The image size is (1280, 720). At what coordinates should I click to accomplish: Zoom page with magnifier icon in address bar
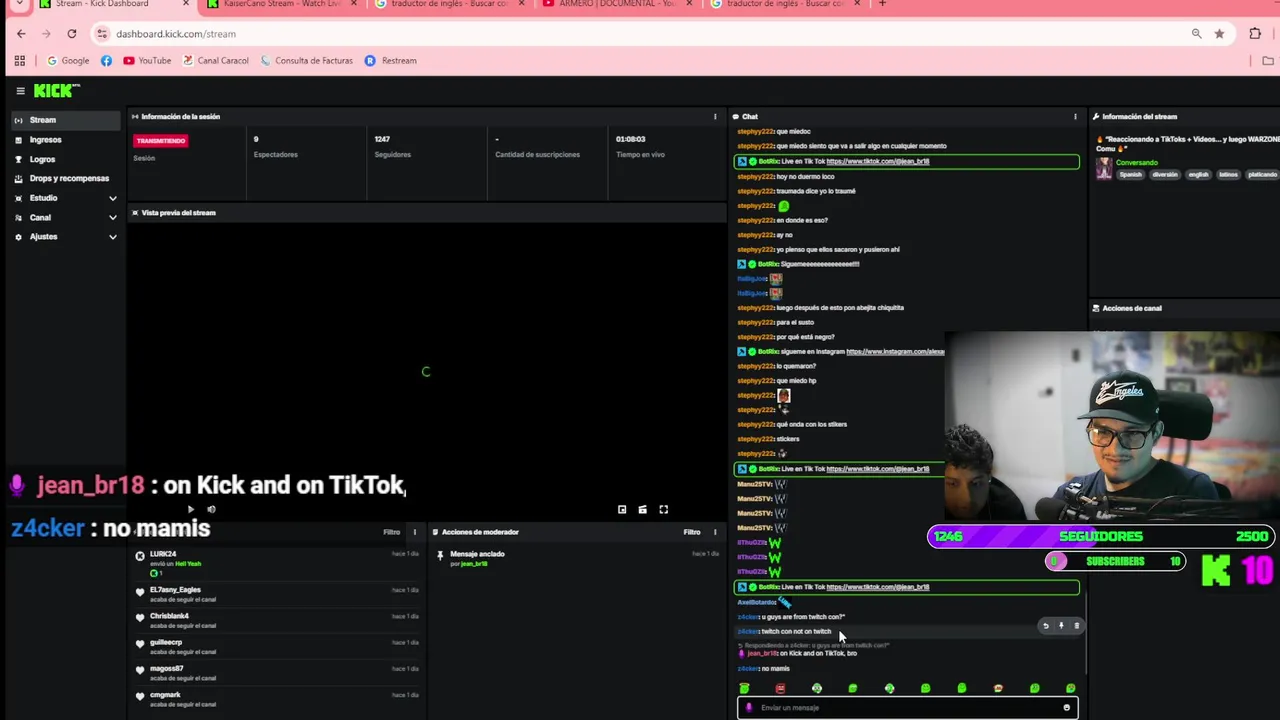point(1196,34)
